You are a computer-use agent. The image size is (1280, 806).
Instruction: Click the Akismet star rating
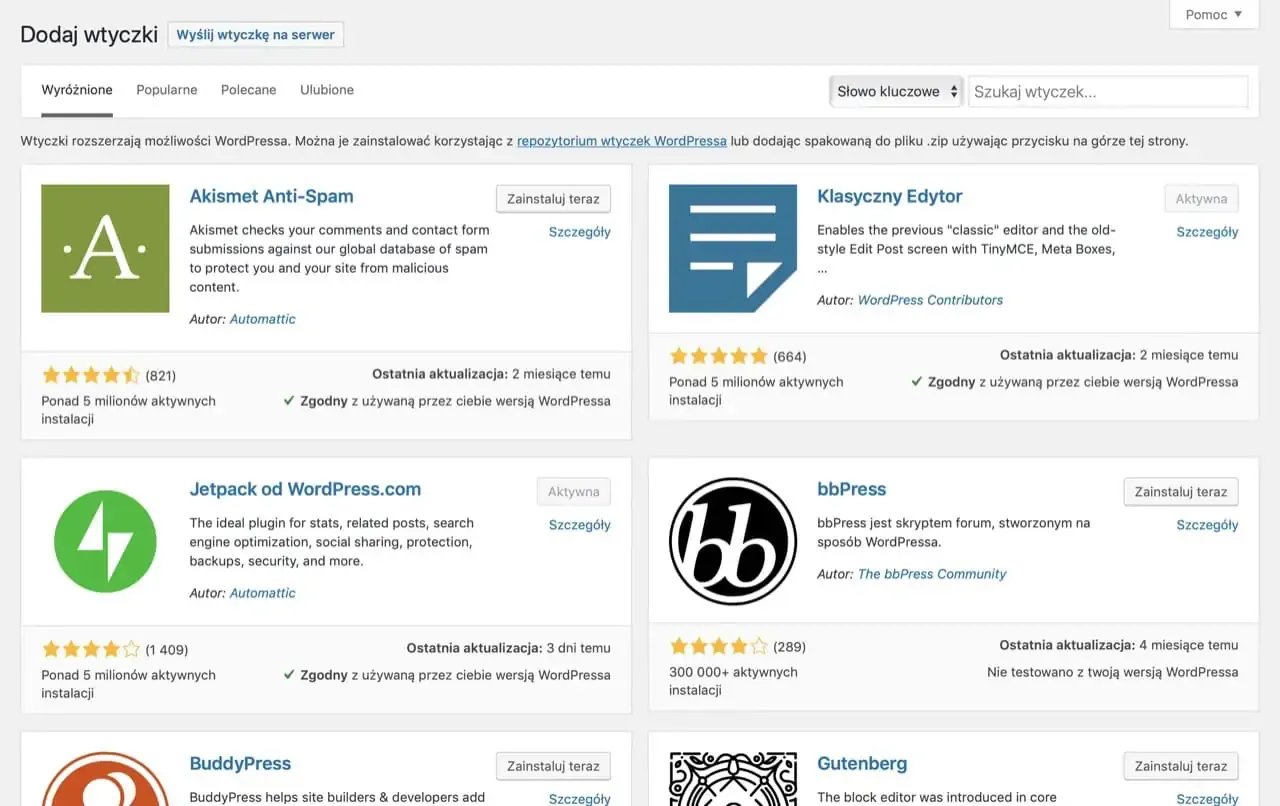(90, 376)
